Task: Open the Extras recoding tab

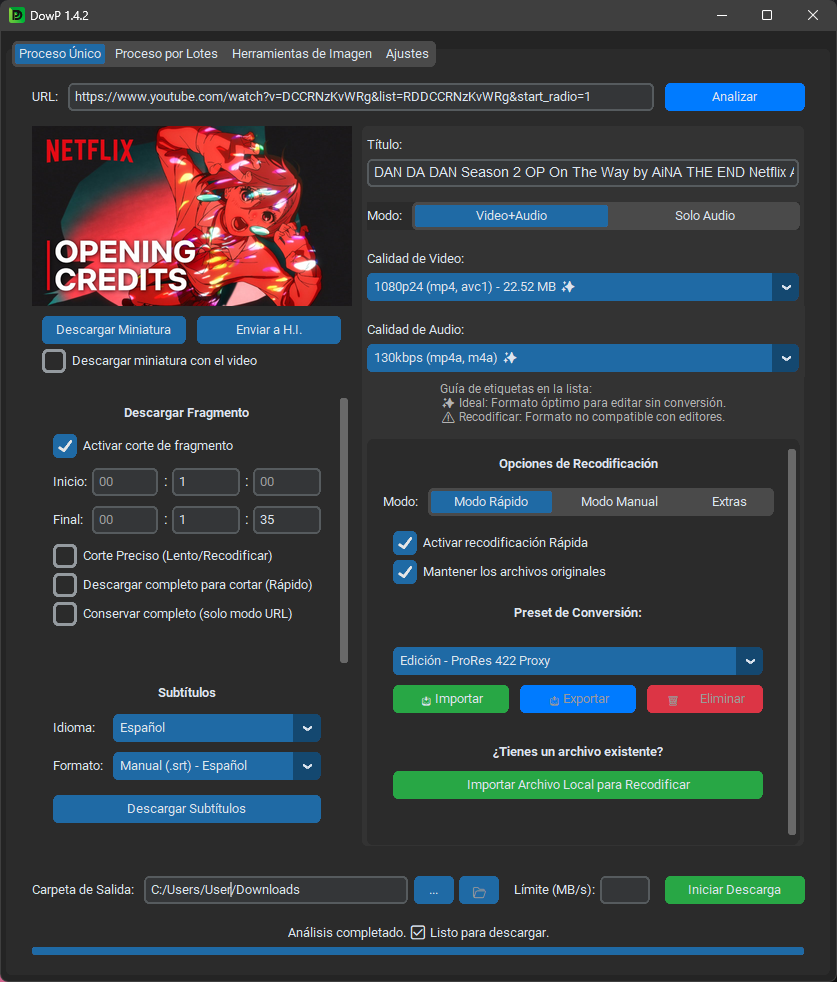Action: coord(729,502)
